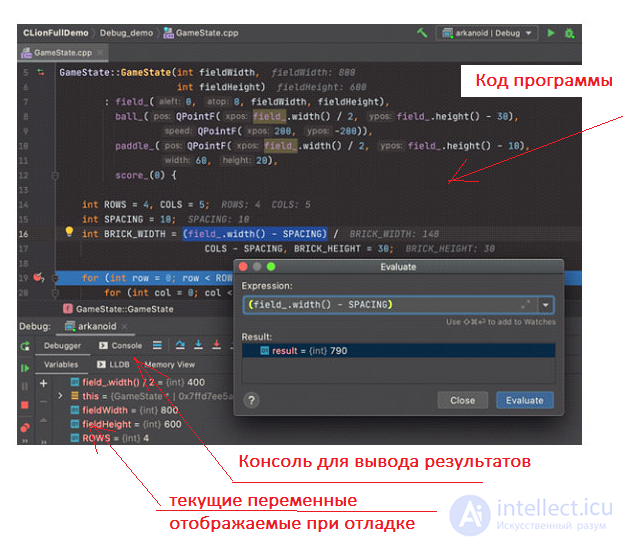Open the arkanoid | Debug configuration dropdown
This screenshot has width=623, height=543.
[x=487, y=33]
